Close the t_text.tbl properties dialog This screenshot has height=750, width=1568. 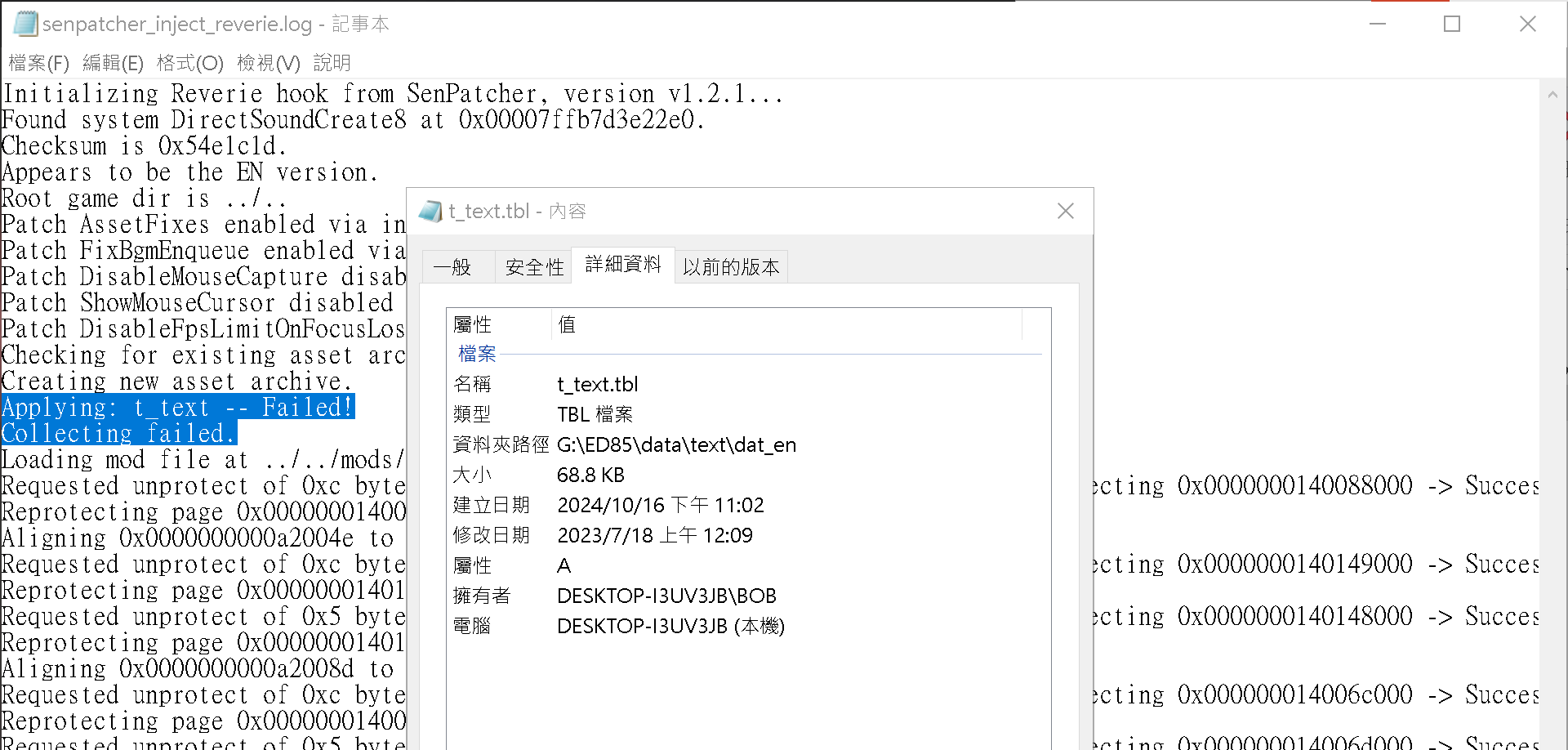point(1066,212)
